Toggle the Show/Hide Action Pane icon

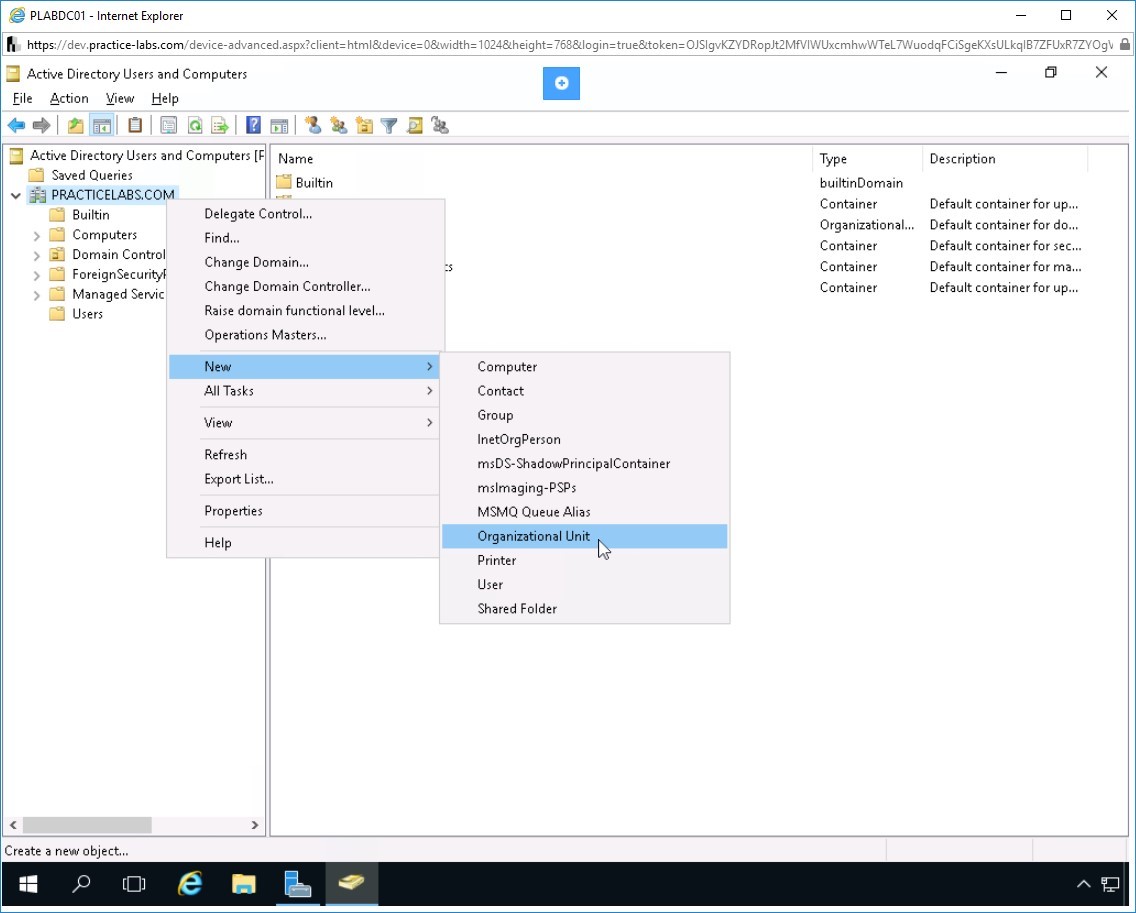[x=279, y=125]
